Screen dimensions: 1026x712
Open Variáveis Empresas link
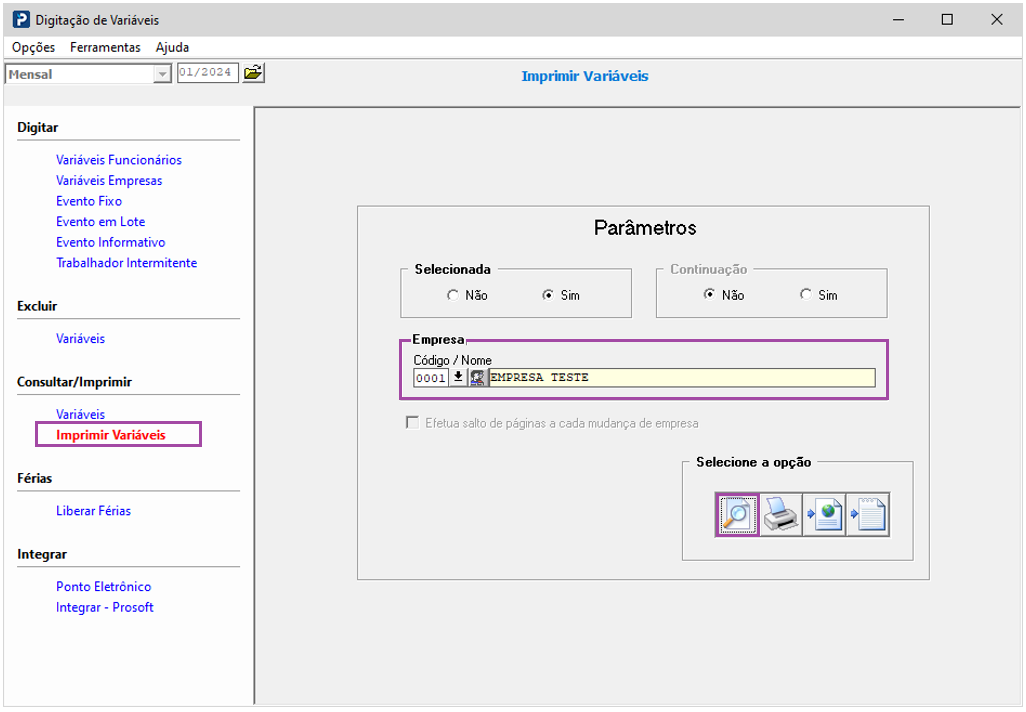tap(109, 181)
